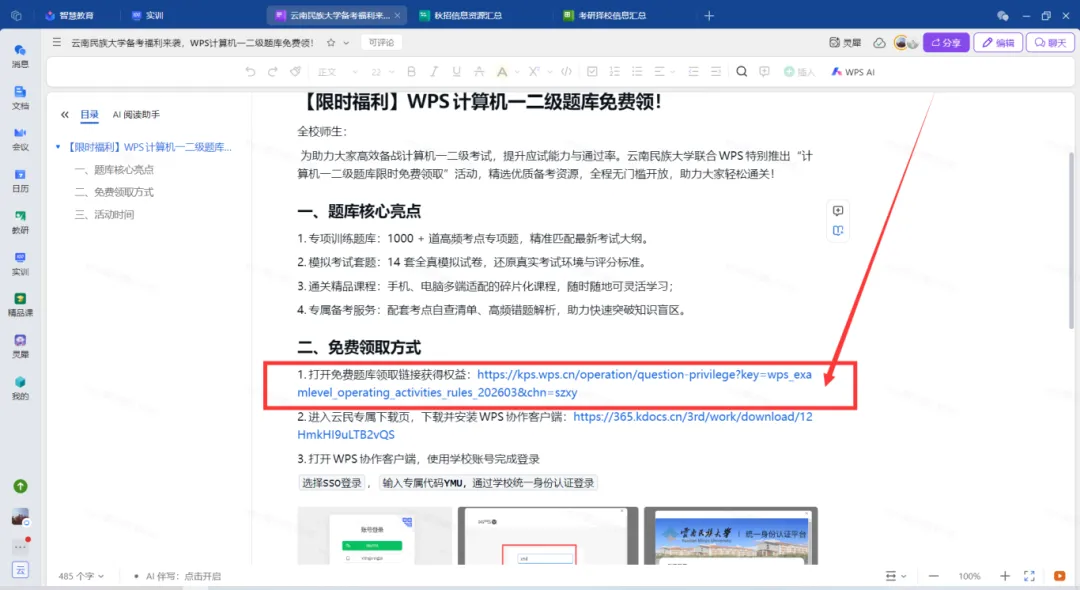The image size is (1080, 590).
Task: Open the font color dropdown arrow
Action: coord(517,72)
